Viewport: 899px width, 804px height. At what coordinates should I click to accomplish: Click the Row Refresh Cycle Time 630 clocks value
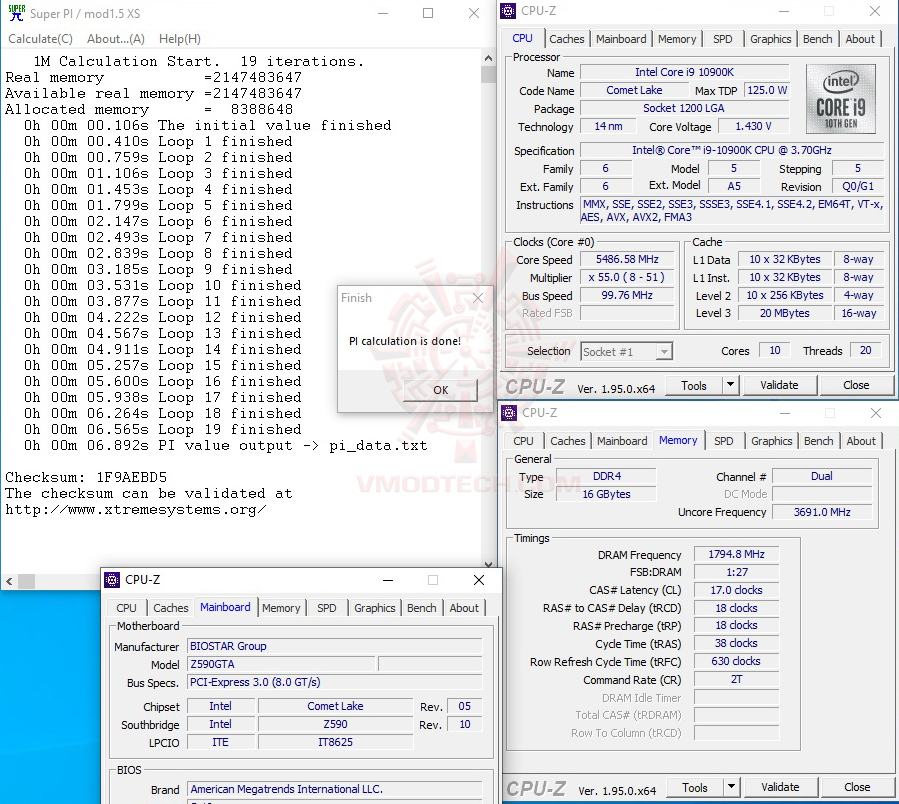(736, 661)
